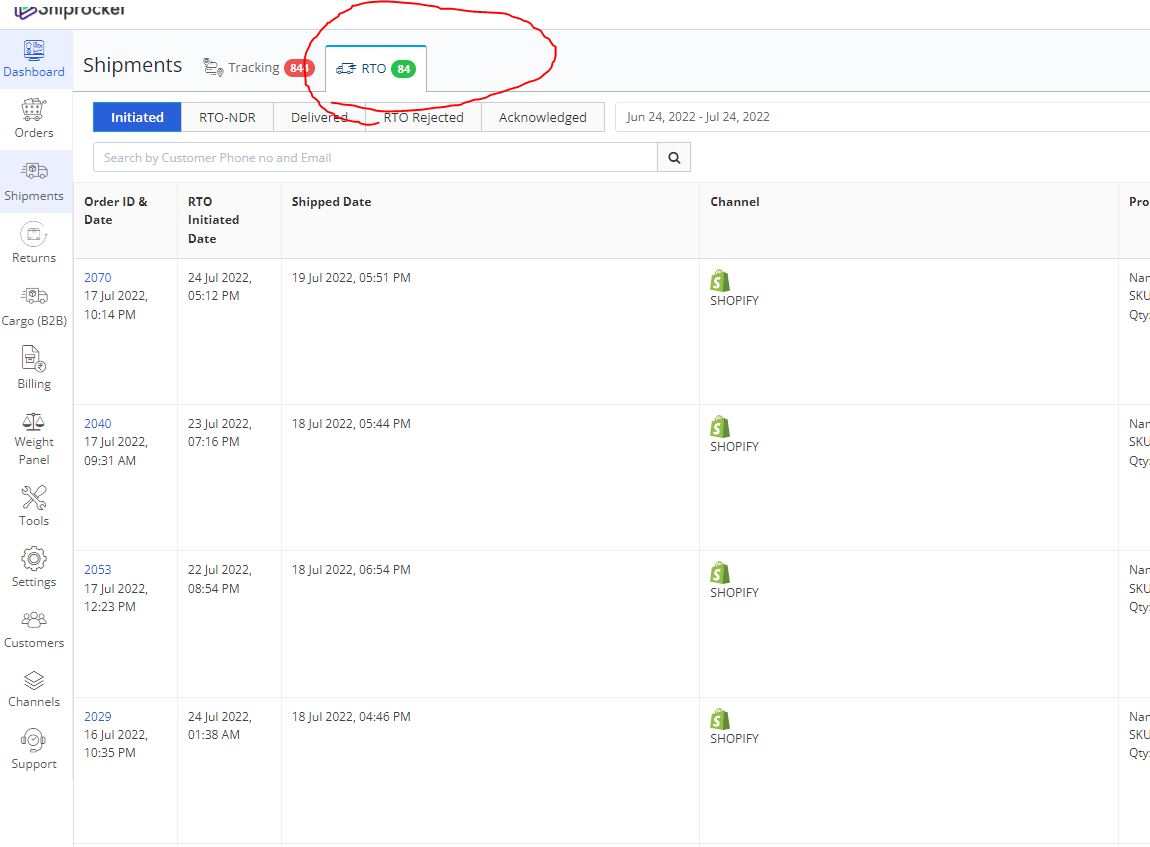
Task: Click Shopify icon in order 2029 row
Action: coord(720,719)
